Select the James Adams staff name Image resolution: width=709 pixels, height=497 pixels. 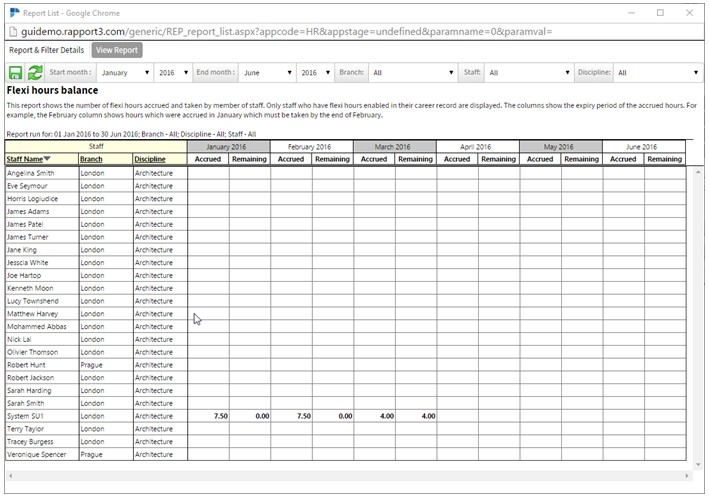point(28,211)
